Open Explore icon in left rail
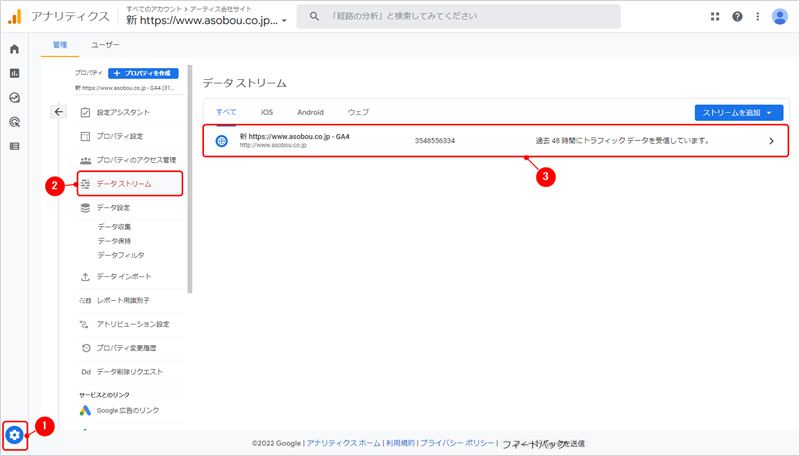 (14, 97)
